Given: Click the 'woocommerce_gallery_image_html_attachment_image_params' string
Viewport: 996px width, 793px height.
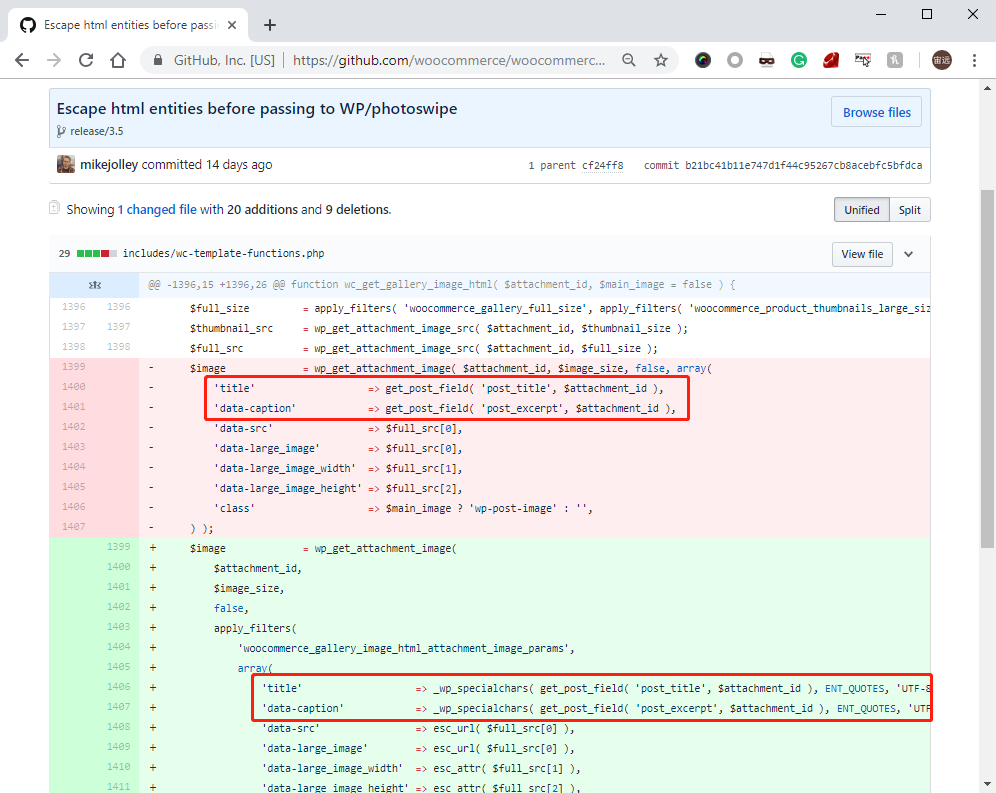Looking at the screenshot, I should coord(406,648).
